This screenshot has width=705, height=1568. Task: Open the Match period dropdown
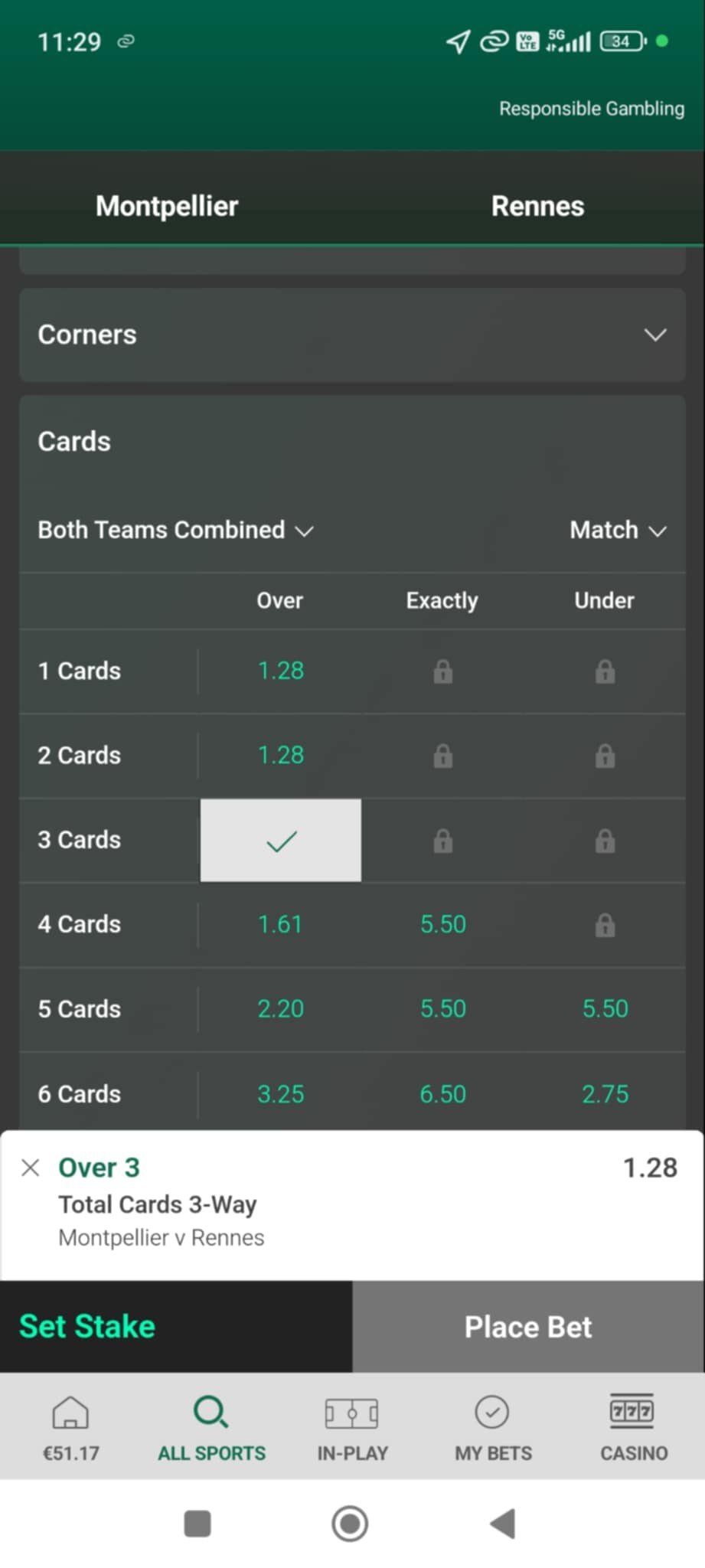pos(619,530)
